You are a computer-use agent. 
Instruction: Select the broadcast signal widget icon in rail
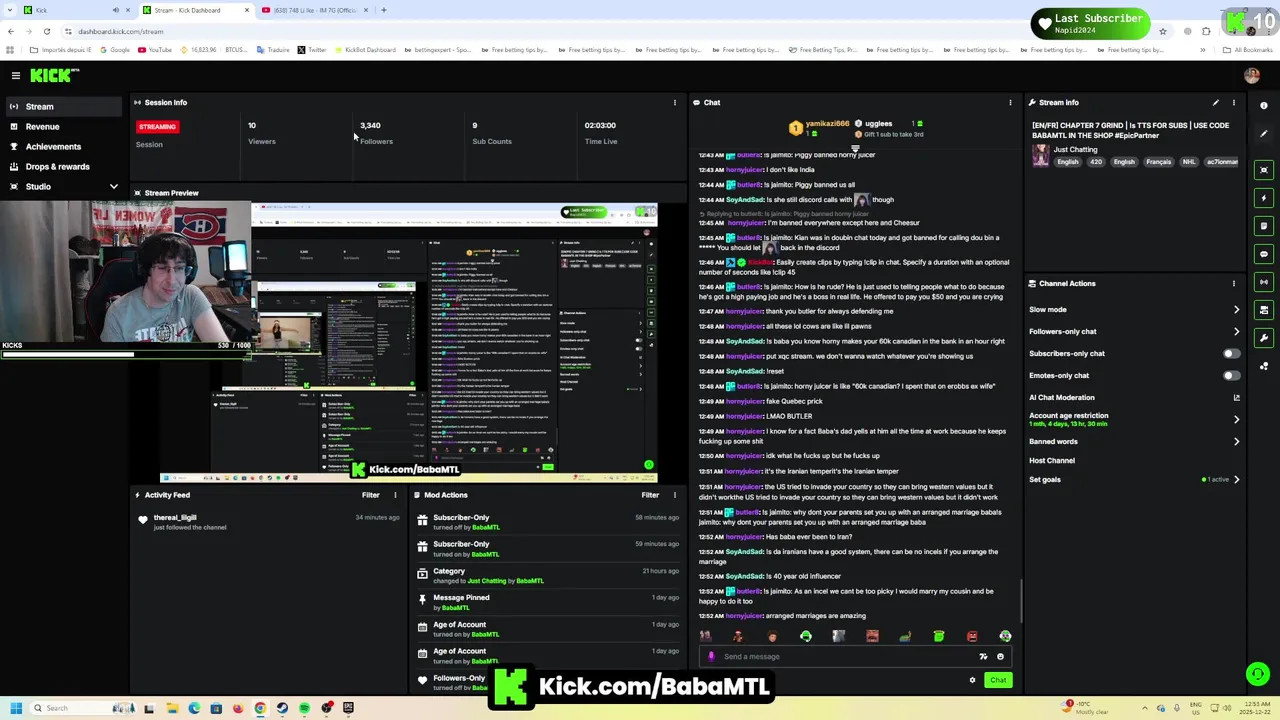(1264, 282)
